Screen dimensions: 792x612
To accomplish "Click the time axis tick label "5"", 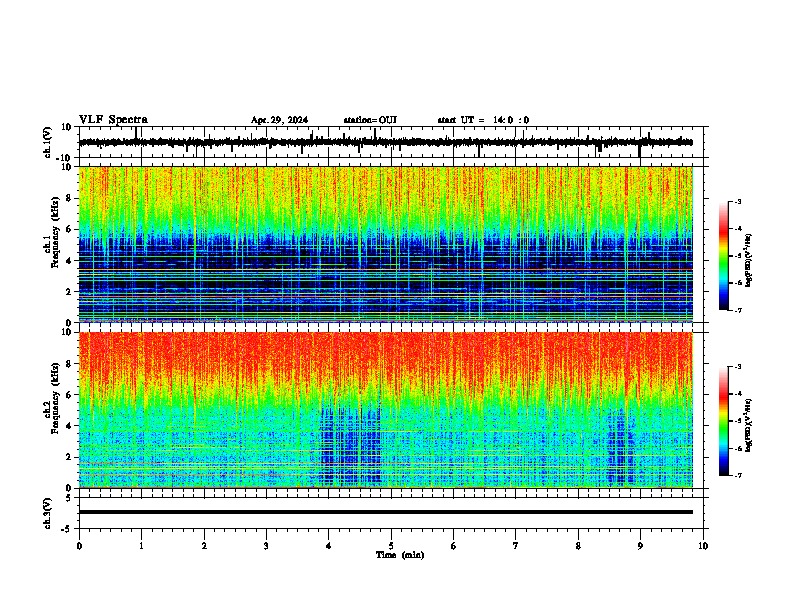I will point(391,546).
